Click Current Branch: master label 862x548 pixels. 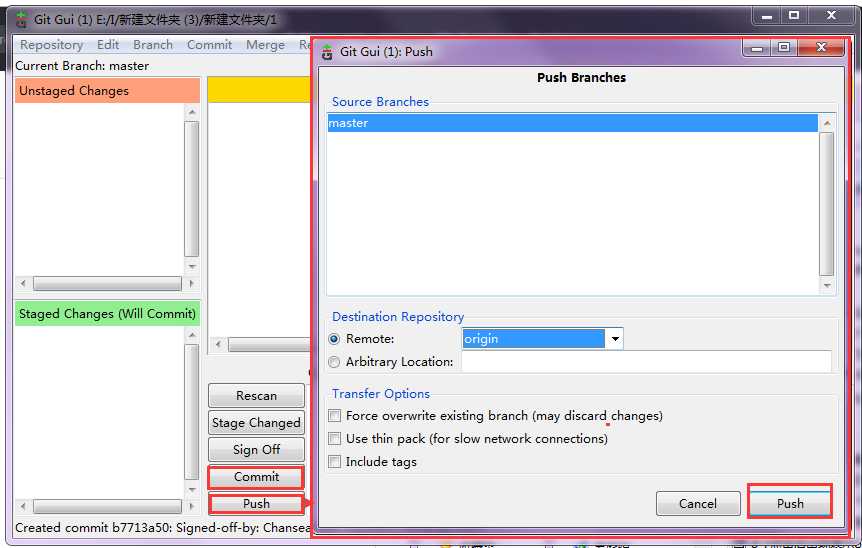[x=82, y=66]
